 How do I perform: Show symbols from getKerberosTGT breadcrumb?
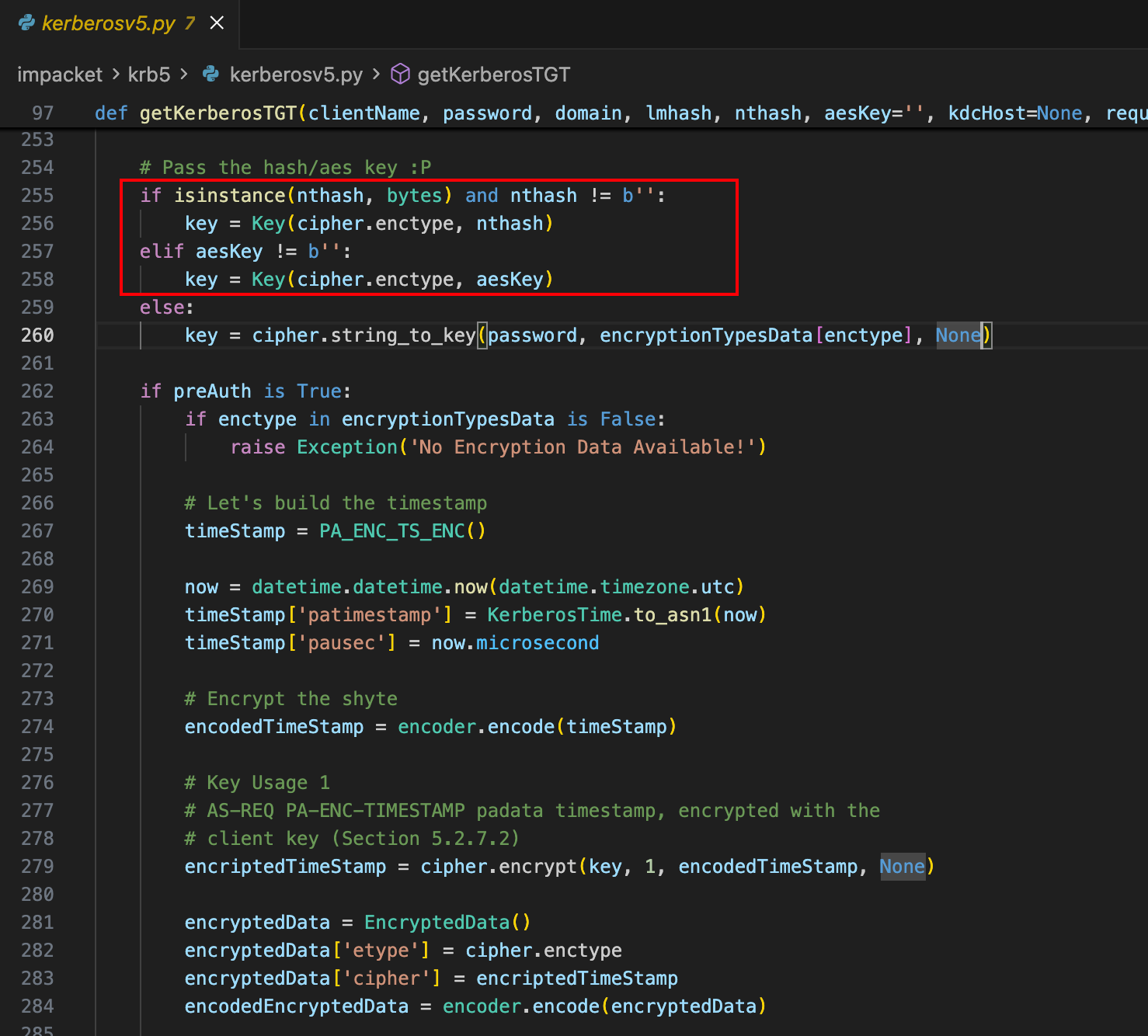(493, 74)
